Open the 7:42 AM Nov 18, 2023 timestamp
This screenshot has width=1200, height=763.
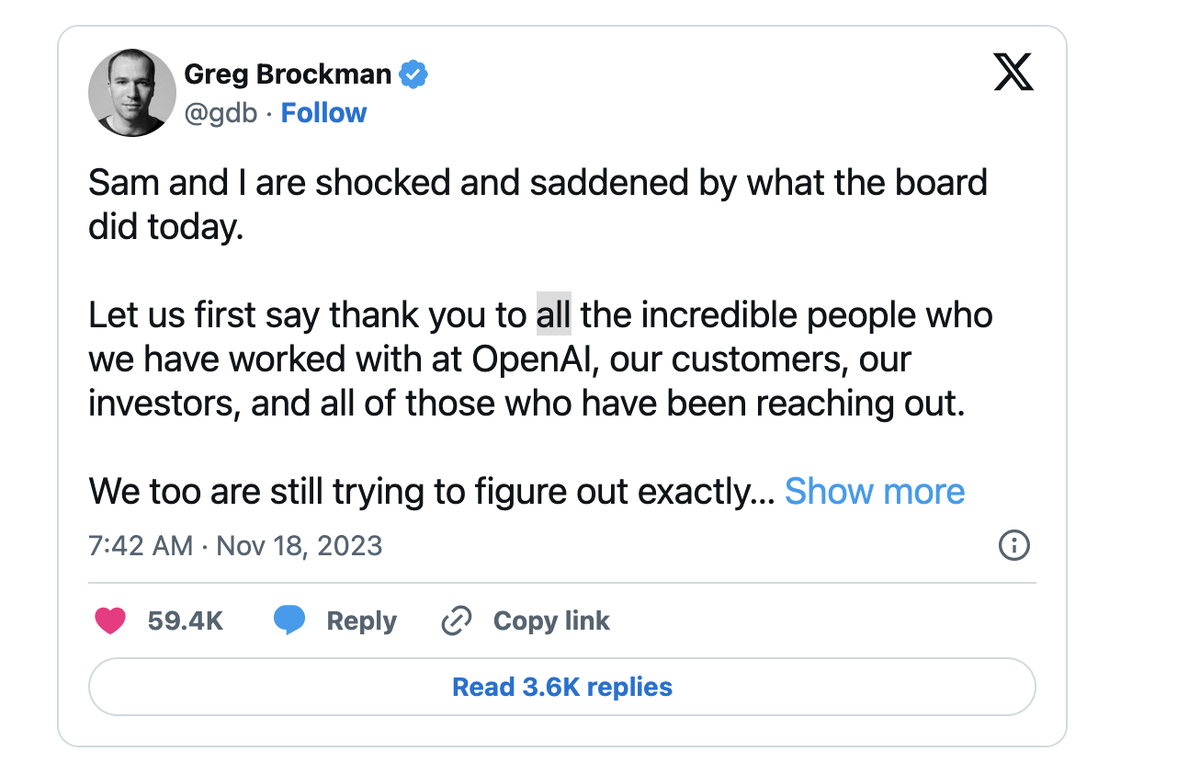(235, 546)
